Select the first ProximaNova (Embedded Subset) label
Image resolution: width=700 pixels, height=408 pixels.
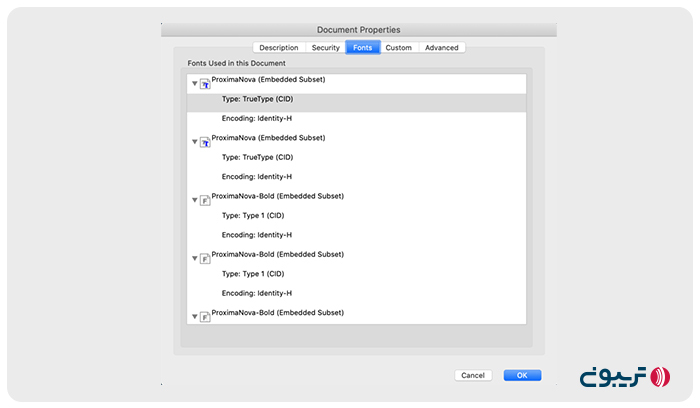click(268, 79)
